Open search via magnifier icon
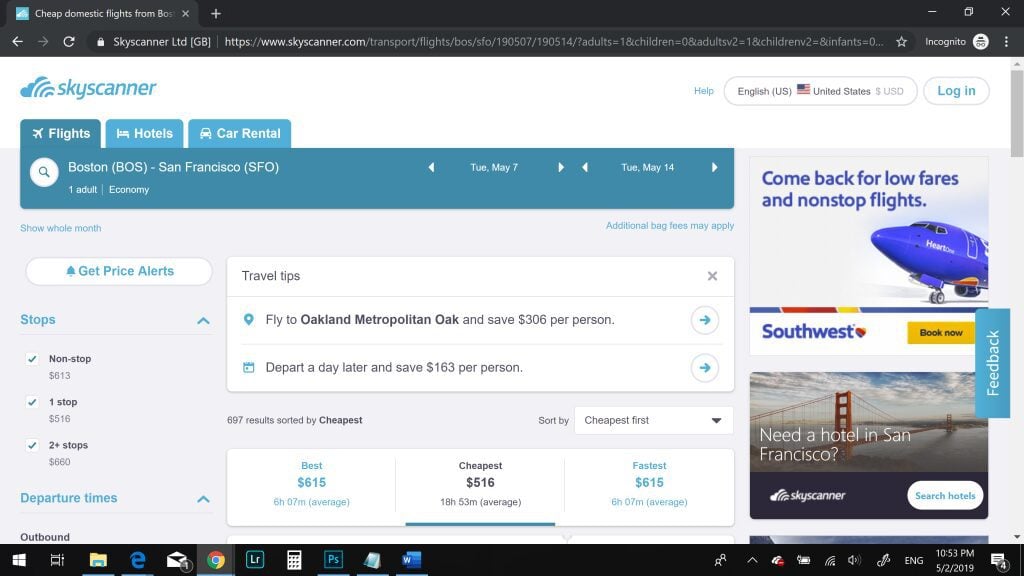 (x=44, y=172)
